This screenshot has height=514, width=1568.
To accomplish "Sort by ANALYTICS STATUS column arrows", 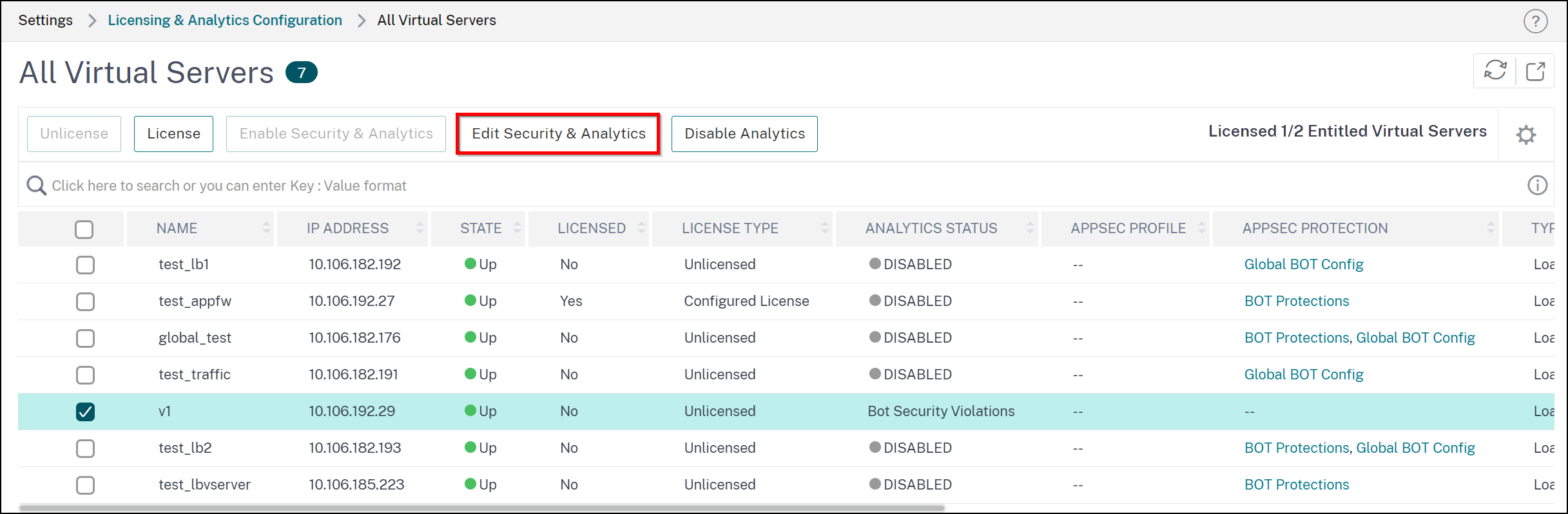I will (1029, 228).
